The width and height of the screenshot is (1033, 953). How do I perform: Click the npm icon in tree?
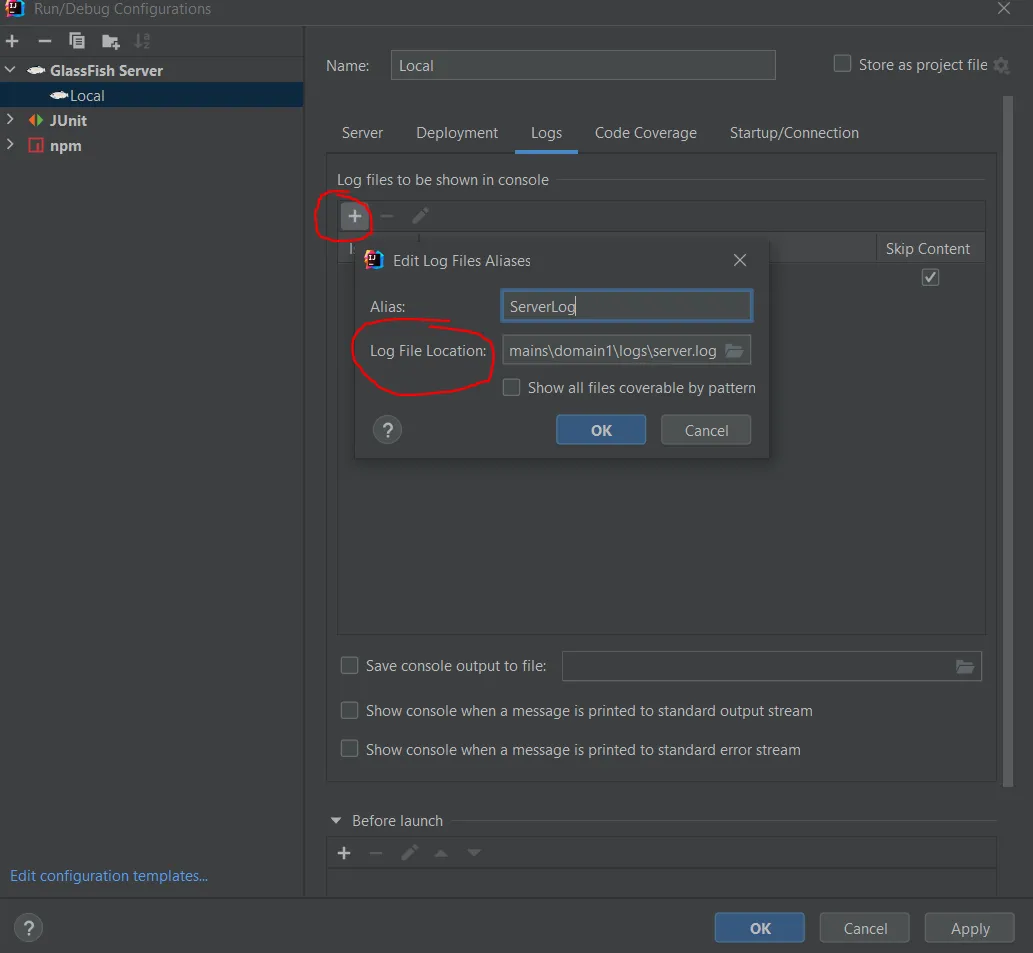tap(36, 146)
